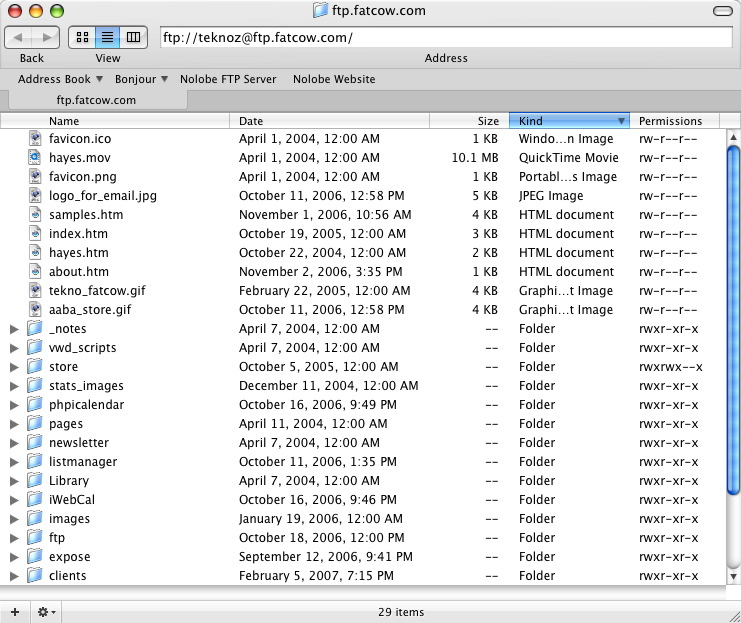
Task: Open Nolobe Website bookmark
Action: coord(334,79)
